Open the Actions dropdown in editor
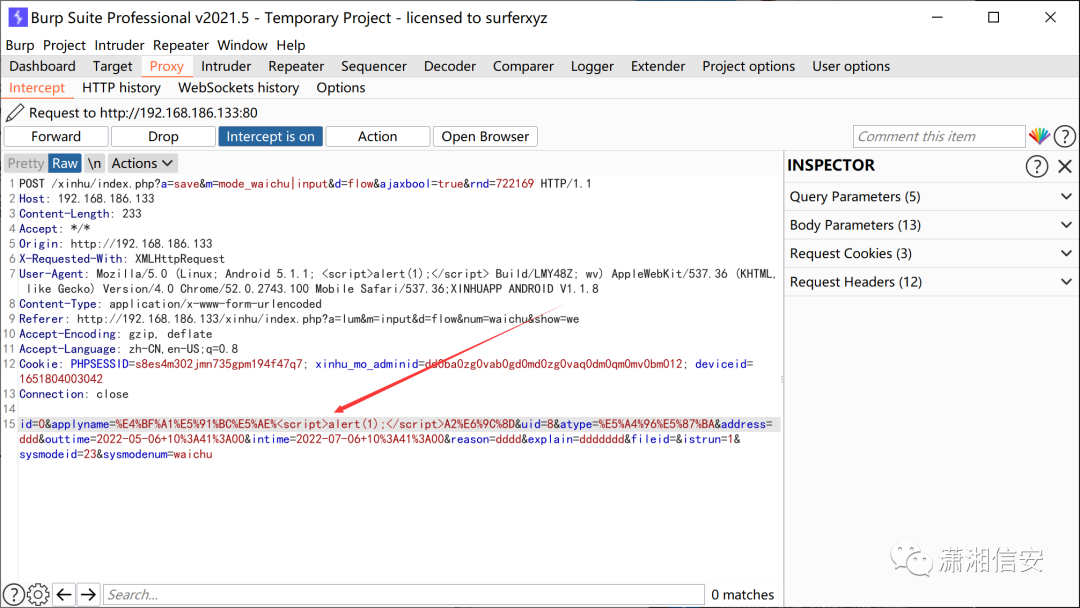Screen dimensions: 1080x608 click(143, 163)
